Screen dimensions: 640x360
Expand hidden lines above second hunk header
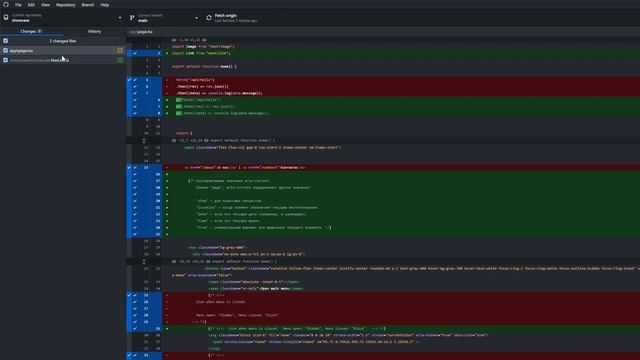tap(144, 140)
